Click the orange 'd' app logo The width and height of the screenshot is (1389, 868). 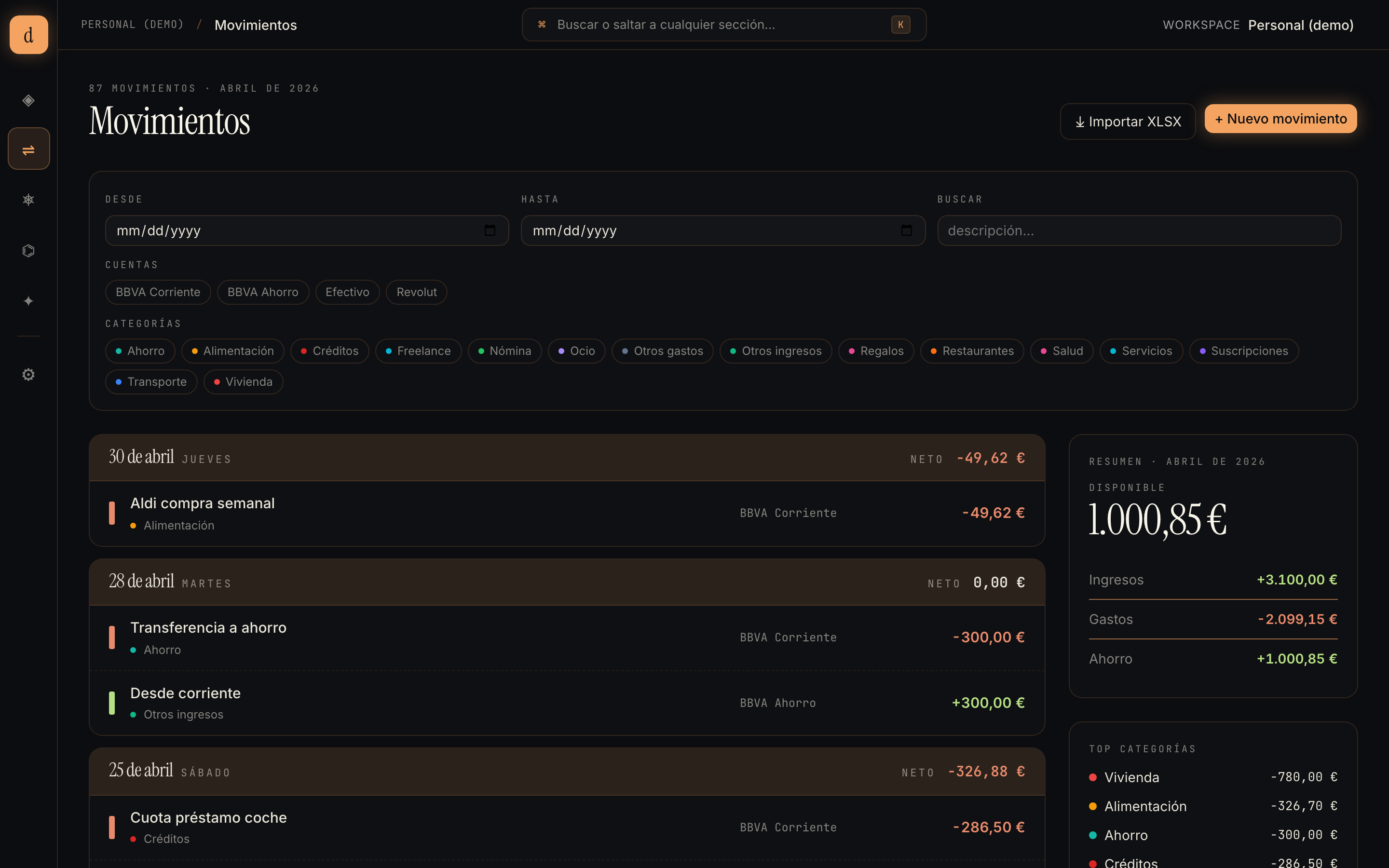[x=29, y=35]
